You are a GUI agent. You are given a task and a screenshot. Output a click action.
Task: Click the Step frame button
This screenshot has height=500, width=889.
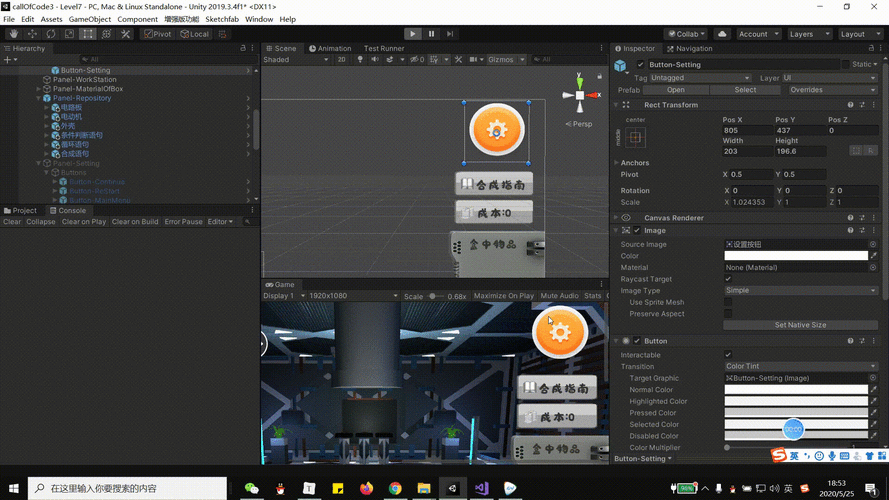(x=450, y=34)
